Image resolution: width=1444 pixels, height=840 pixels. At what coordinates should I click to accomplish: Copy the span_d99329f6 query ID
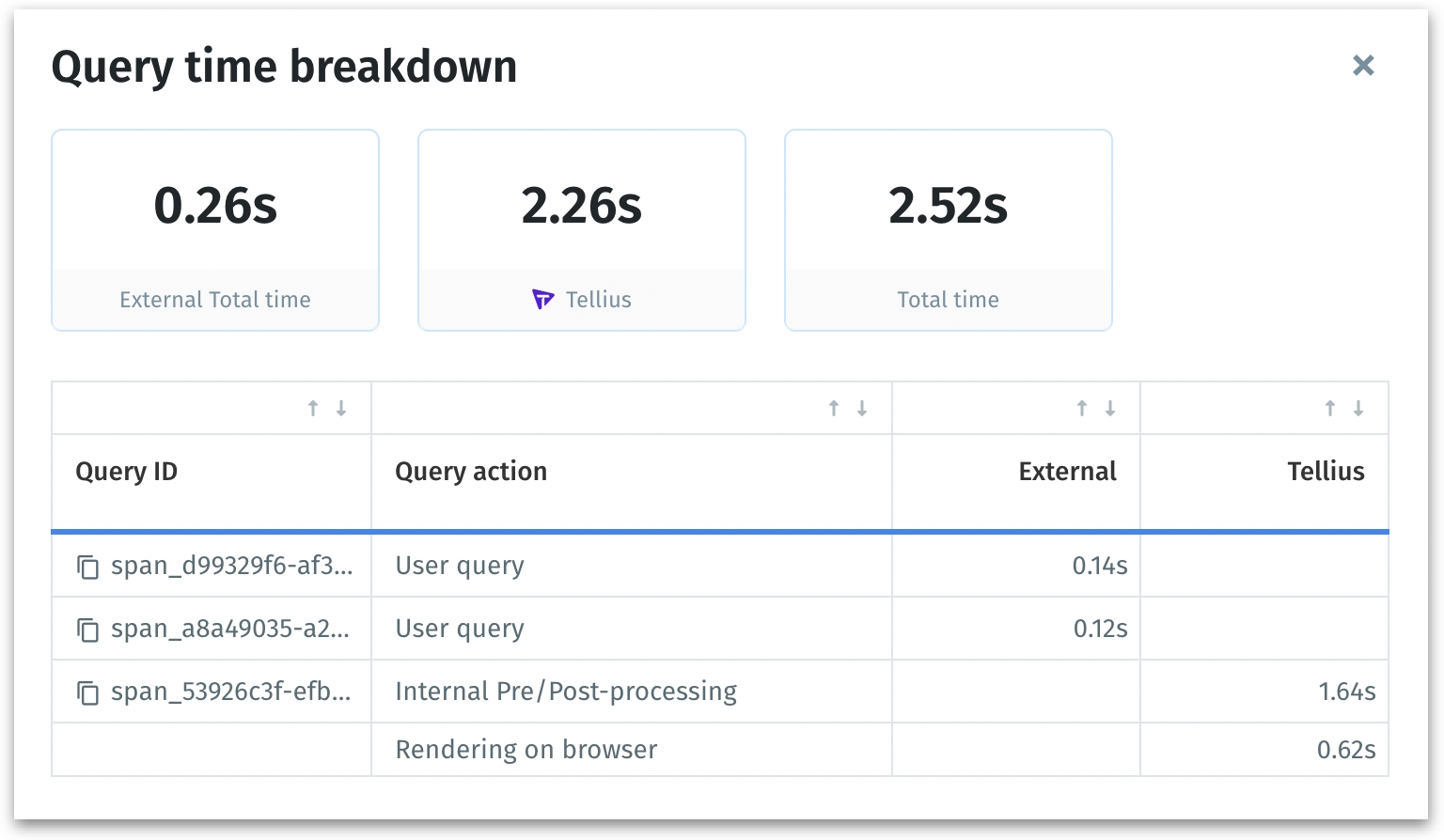click(x=87, y=567)
